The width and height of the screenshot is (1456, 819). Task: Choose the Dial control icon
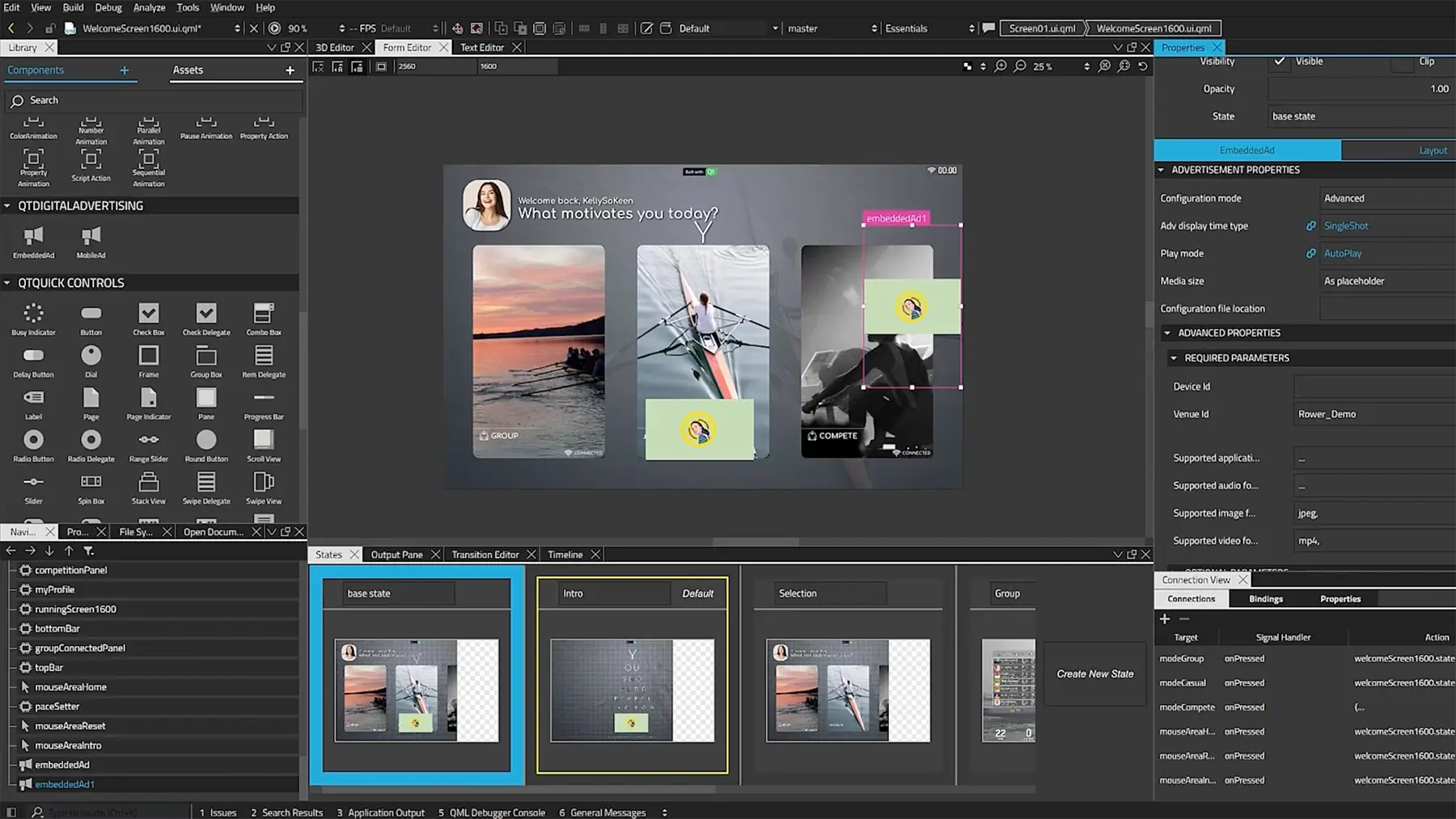click(91, 356)
